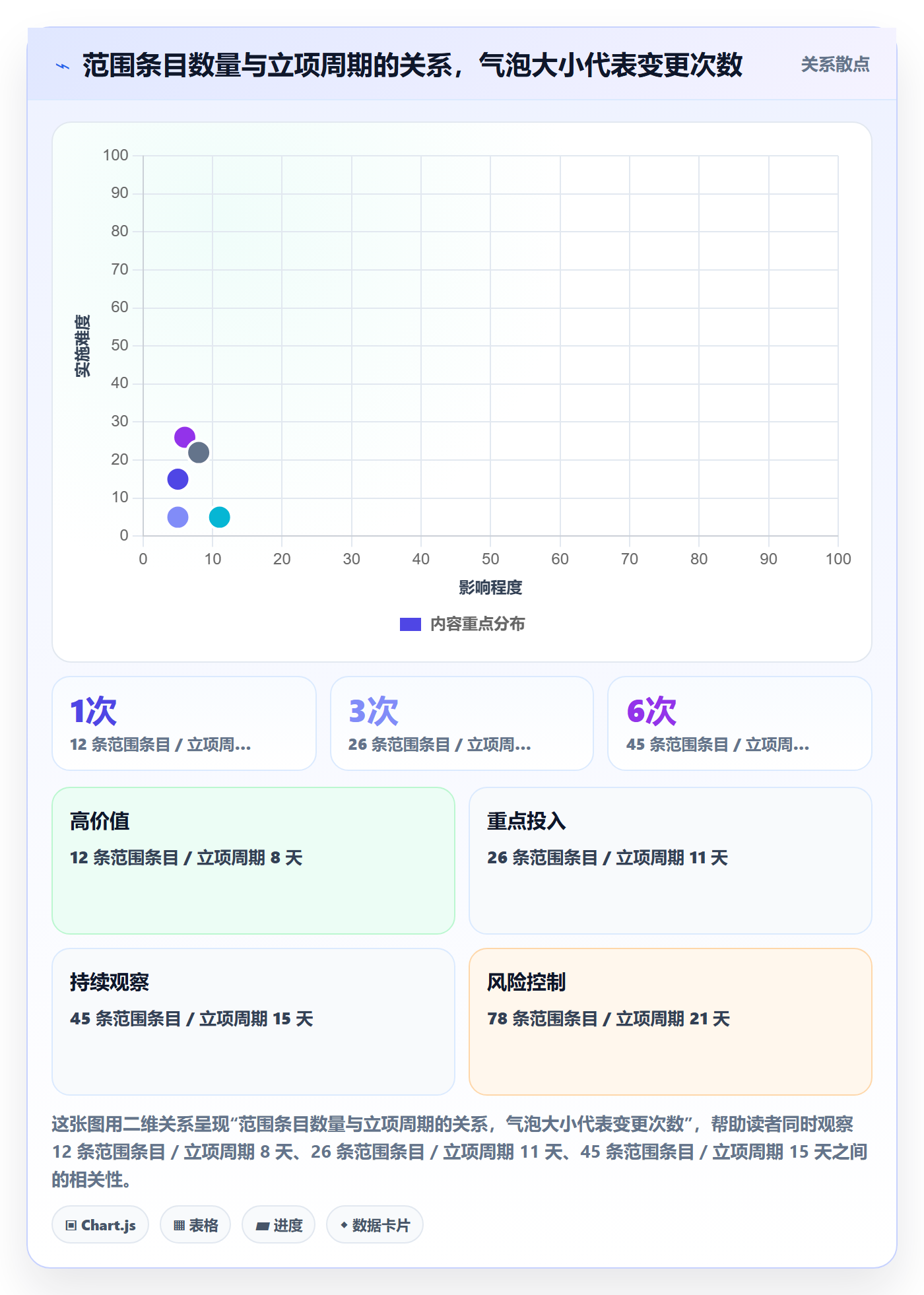
Task: Click the gray bubble in the scatter chart
Action: point(199,453)
